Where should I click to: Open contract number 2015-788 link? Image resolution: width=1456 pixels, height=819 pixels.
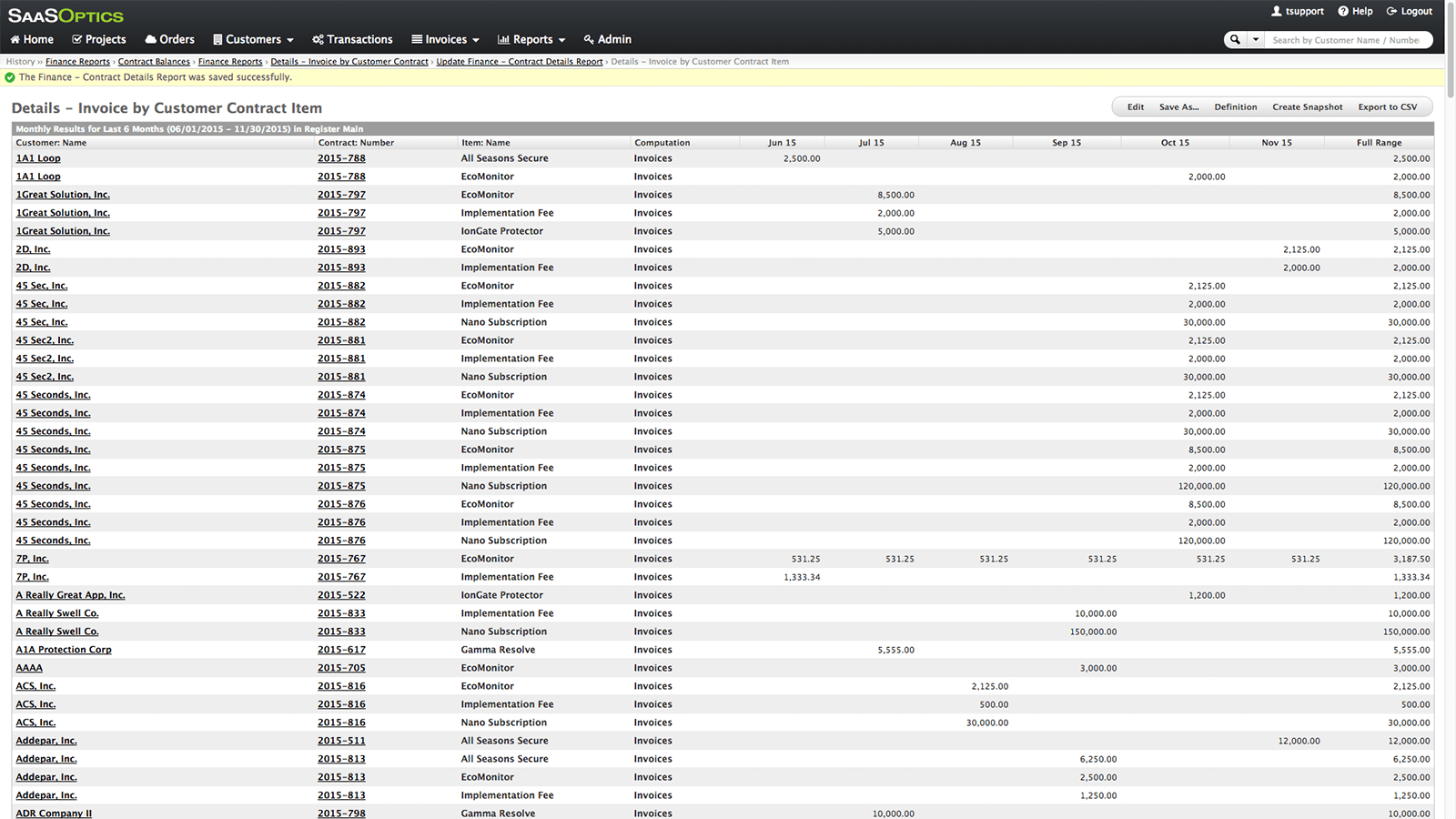(x=341, y=158)
